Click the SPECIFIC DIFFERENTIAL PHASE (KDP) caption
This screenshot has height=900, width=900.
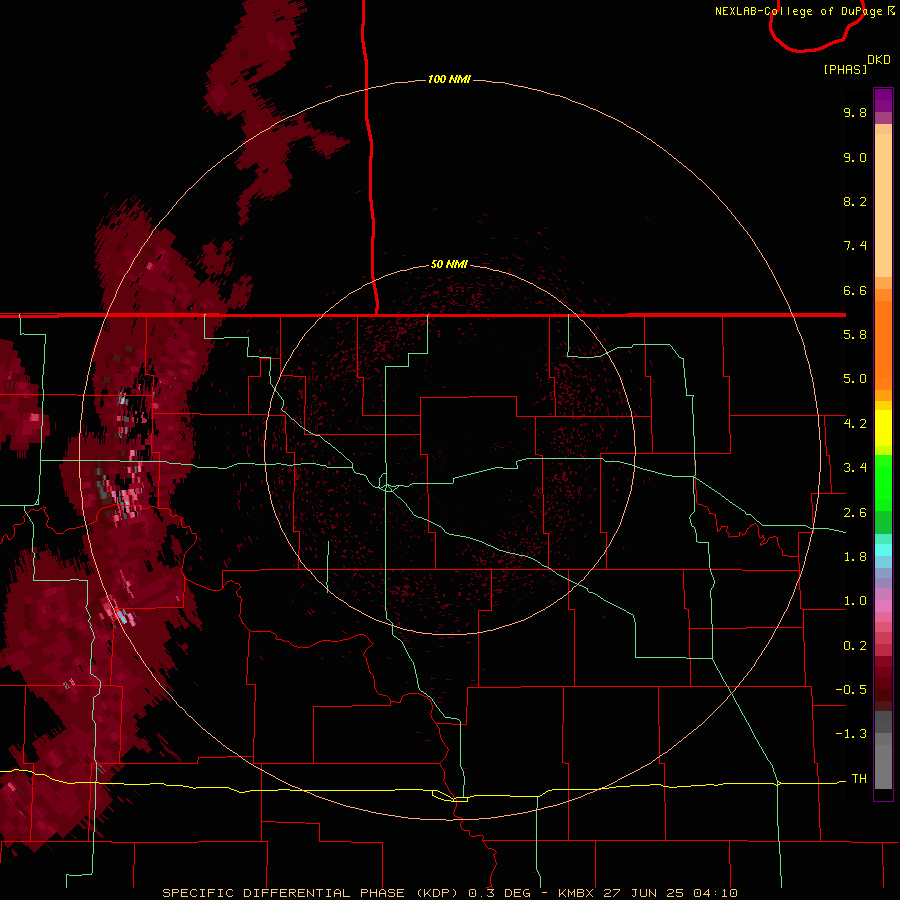click(x=312, y=893)
